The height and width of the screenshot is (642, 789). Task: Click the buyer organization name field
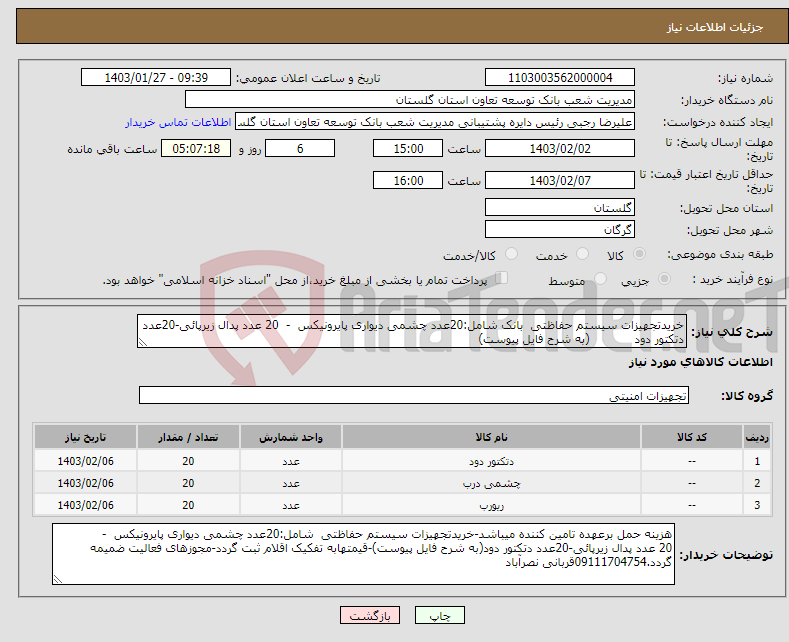pyautogui.click(x=410, y=100)
